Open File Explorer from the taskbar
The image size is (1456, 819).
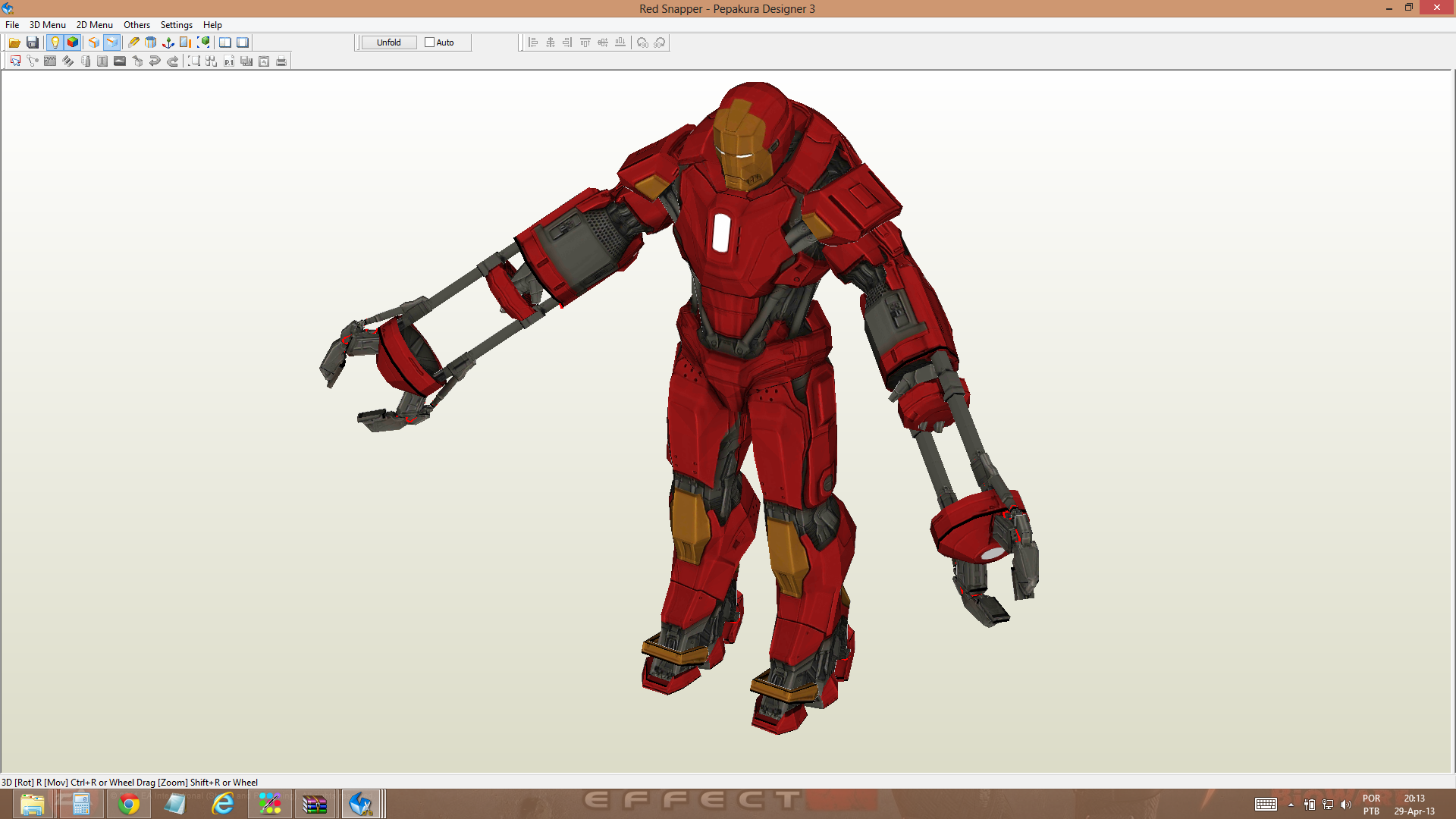32,804
